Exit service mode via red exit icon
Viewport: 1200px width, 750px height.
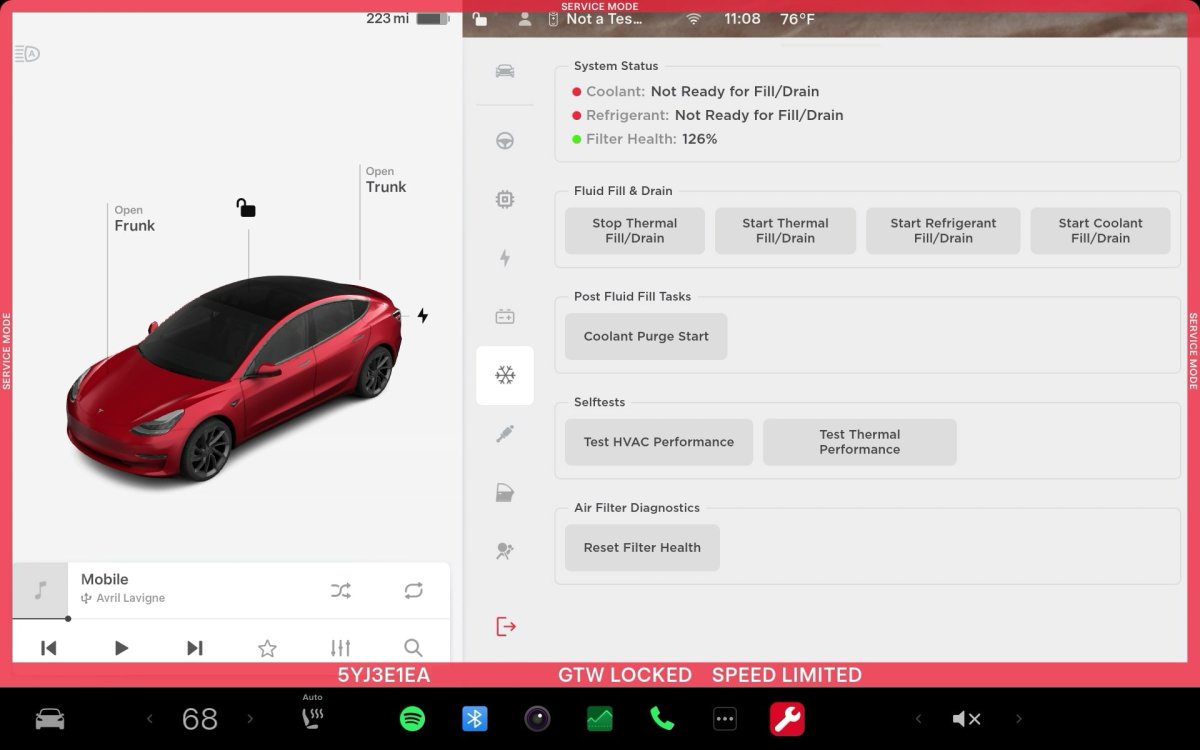pos(506,627)
